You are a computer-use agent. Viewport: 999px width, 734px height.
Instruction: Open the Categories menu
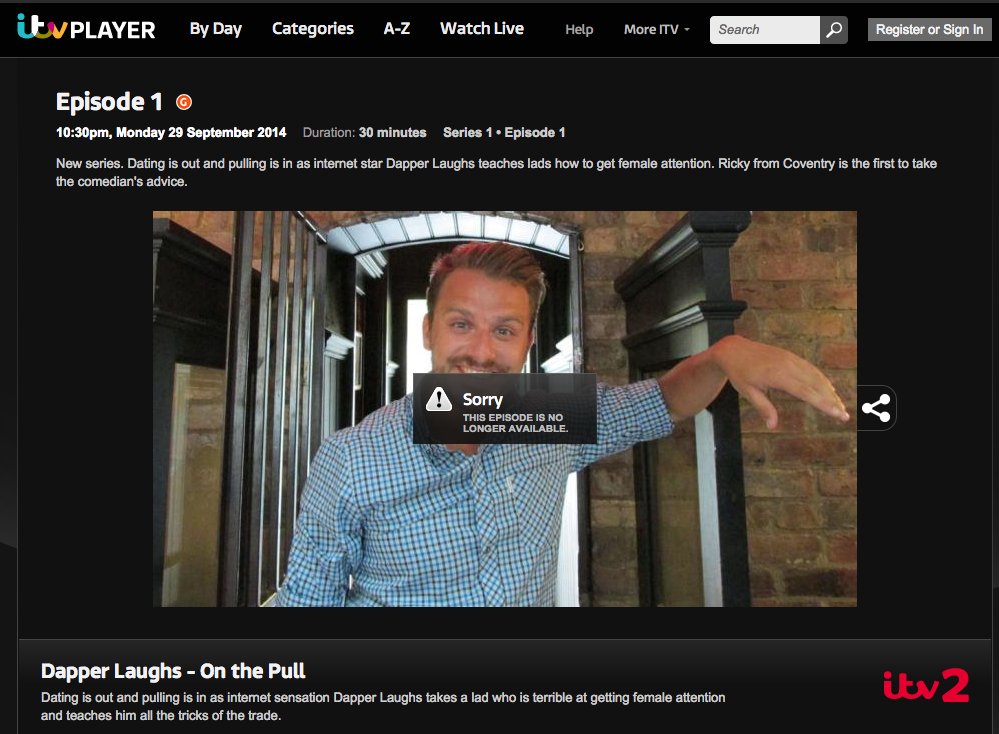pos(313,29)
